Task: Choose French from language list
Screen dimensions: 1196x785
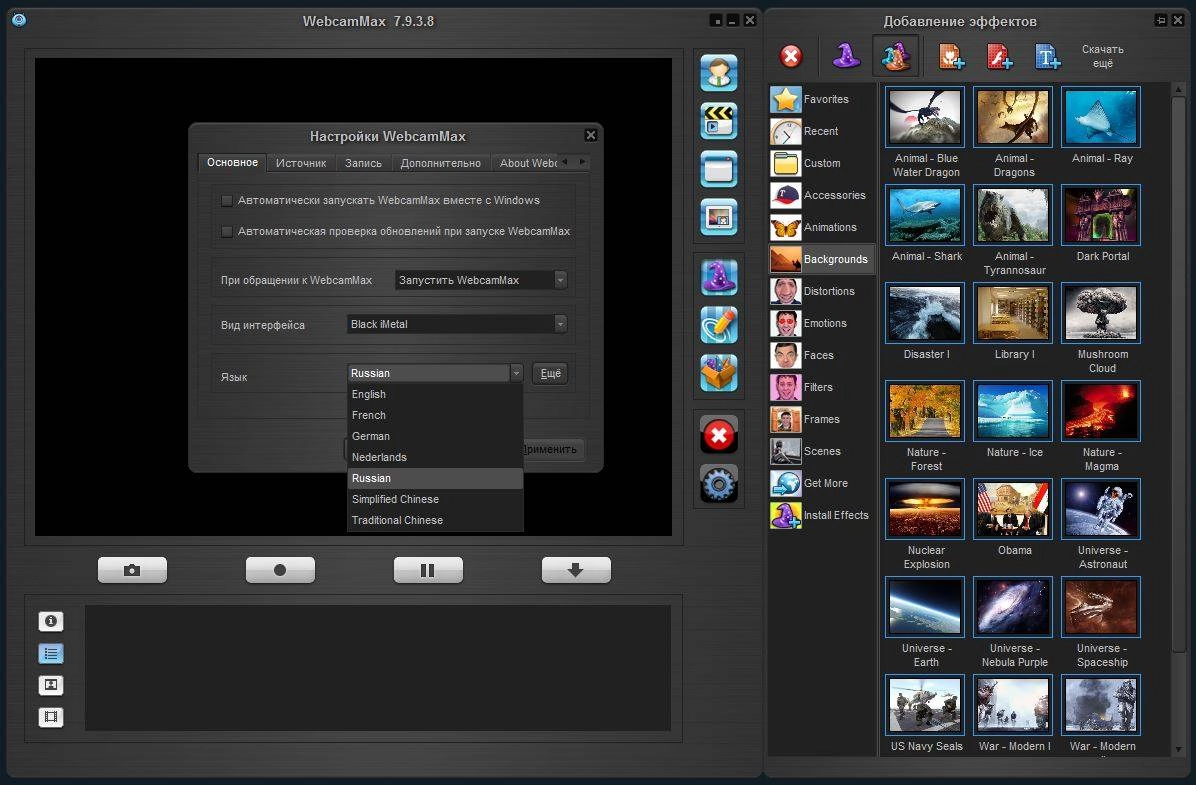Action: [435, 415]
